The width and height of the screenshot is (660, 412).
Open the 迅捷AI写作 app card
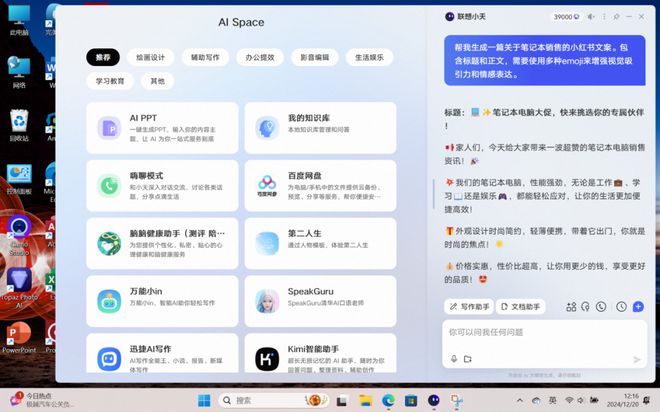click(162, 353)
